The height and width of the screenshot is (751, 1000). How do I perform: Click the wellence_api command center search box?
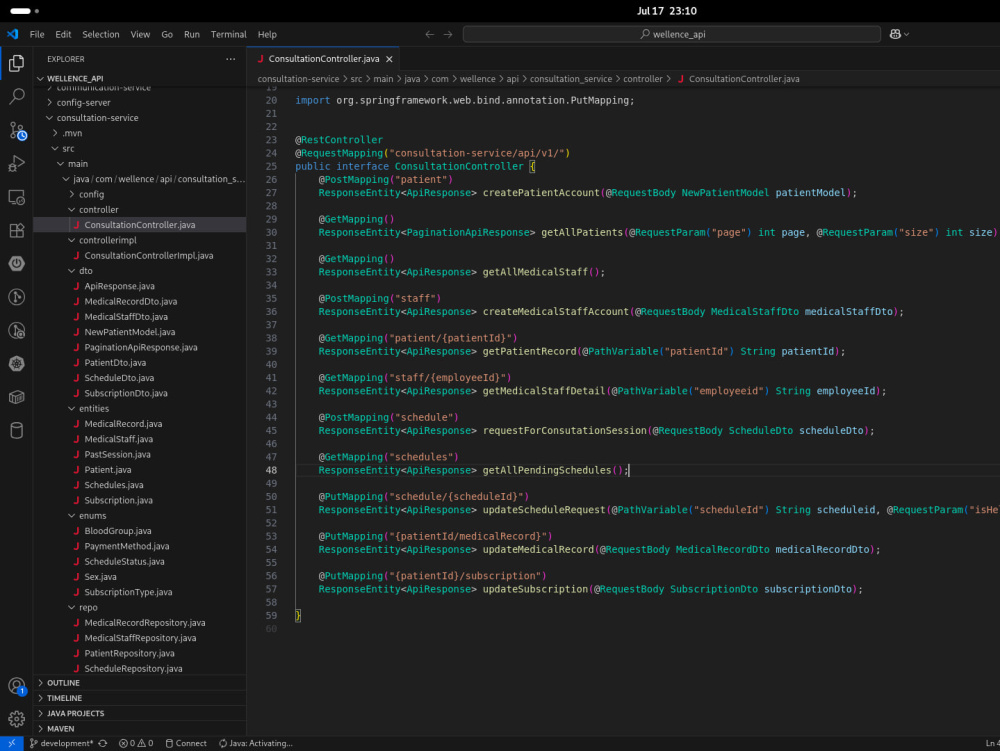point(672,34)
